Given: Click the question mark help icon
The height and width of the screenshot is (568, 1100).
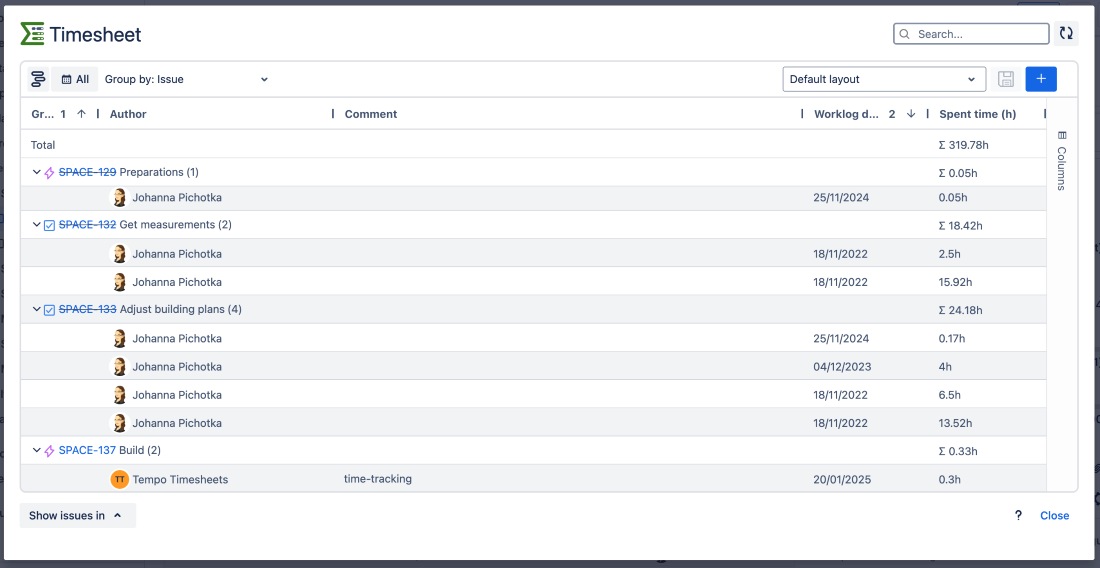Looking at the screenshot, I should tap(1018, 515).
